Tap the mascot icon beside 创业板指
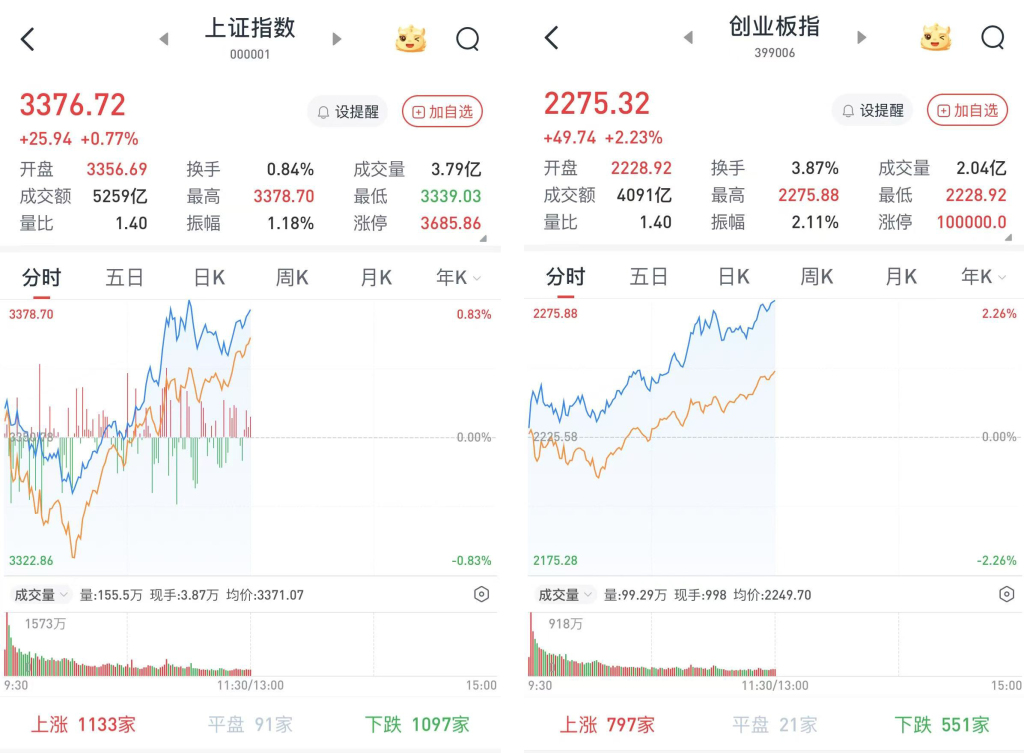1024x753 pixels. [x=935, y=38]
